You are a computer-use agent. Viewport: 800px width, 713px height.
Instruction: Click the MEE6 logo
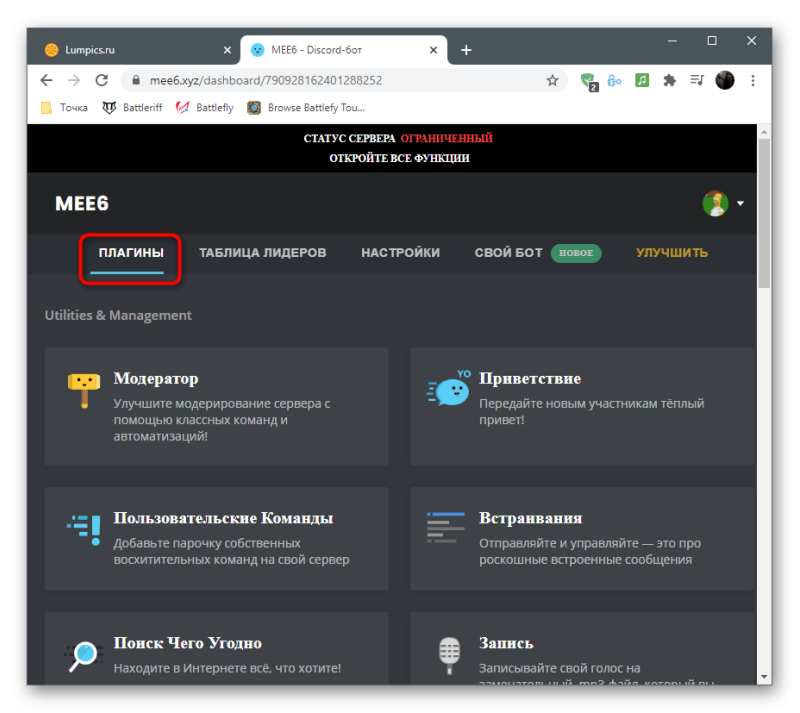(82, 204)
